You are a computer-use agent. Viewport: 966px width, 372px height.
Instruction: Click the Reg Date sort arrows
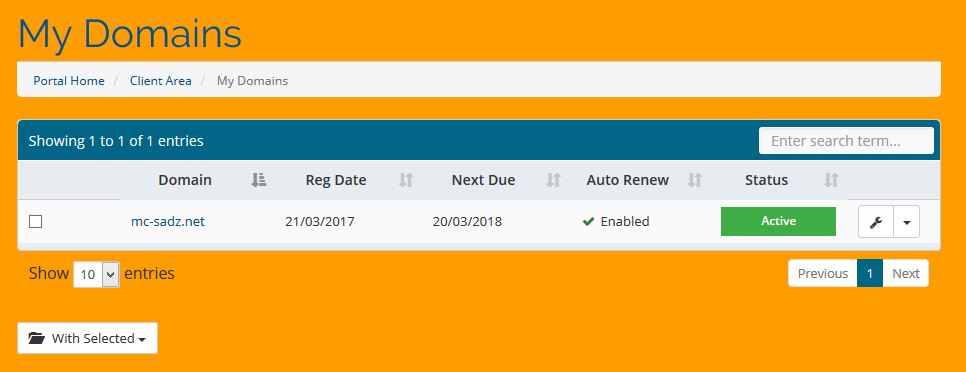click(405, 180)
